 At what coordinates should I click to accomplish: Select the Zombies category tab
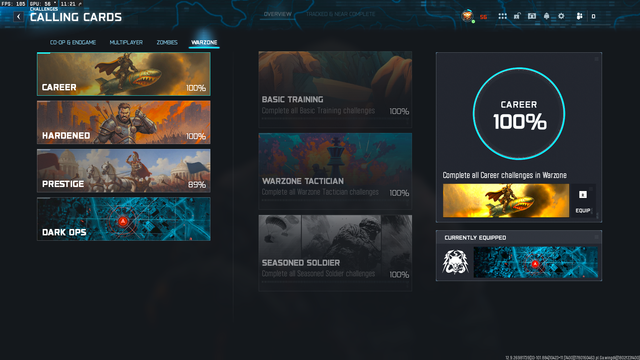(167, 42)
